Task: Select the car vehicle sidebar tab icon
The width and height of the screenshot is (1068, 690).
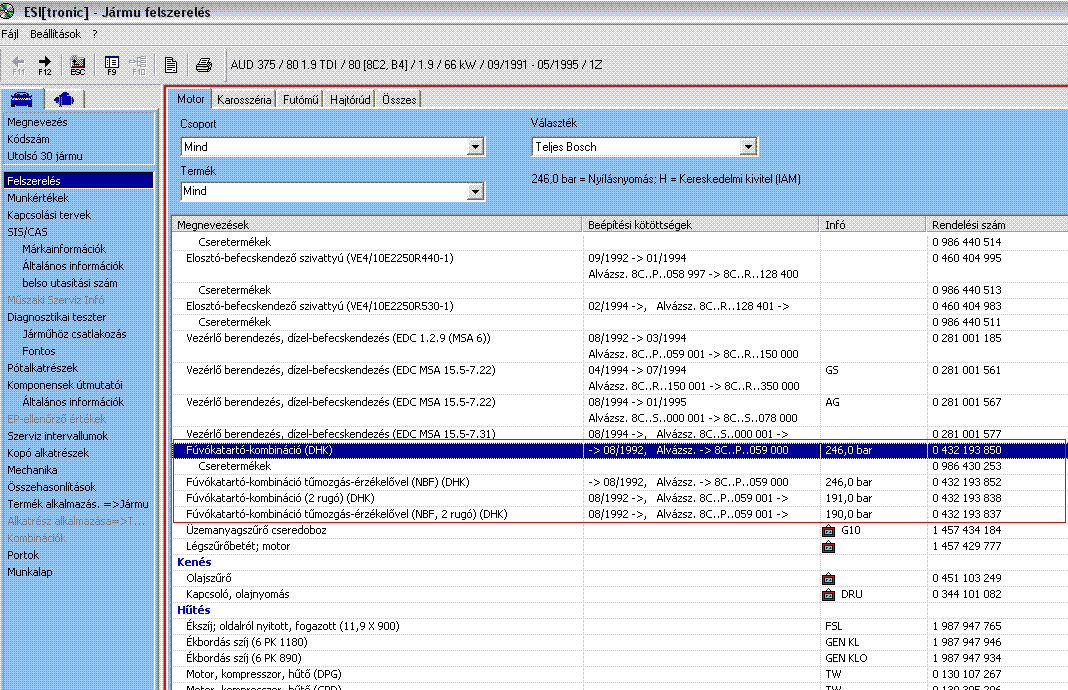Action: point(22,99)
